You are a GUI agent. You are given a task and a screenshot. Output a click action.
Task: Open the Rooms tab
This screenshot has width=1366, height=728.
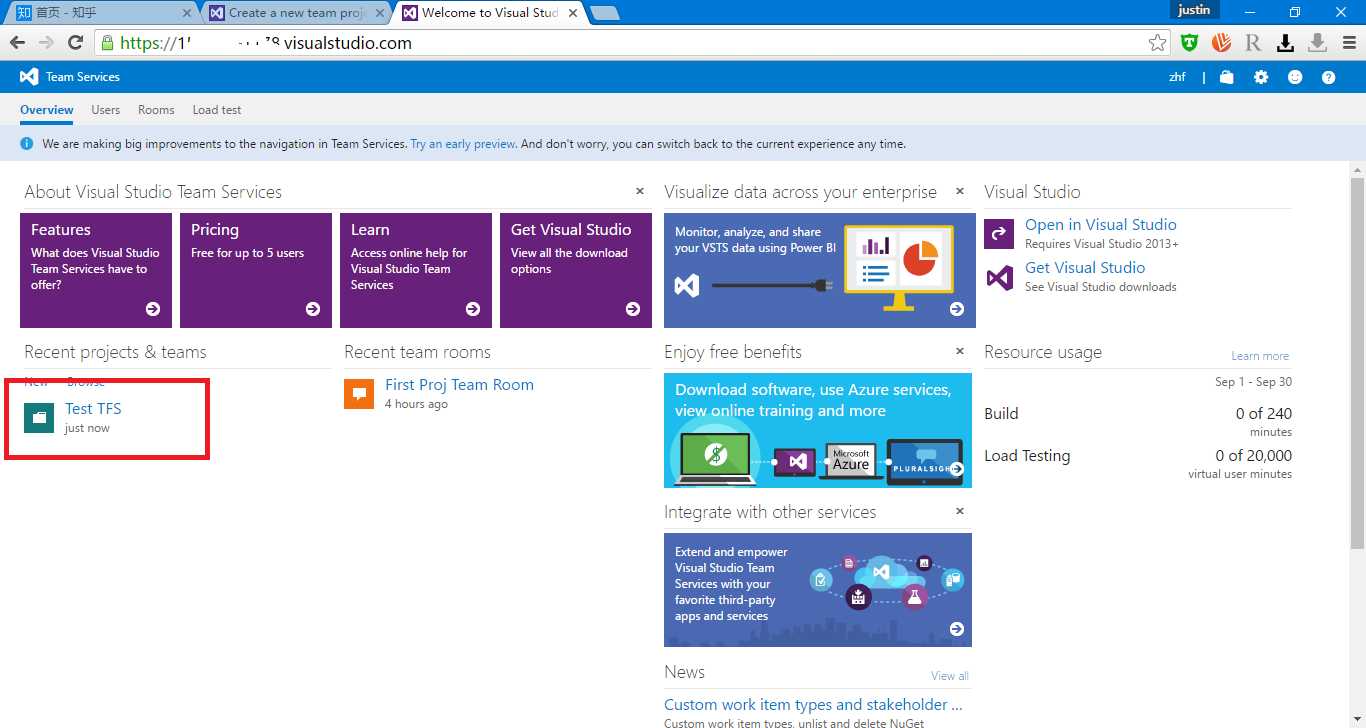pyautogui.click(x=156, y=110)
